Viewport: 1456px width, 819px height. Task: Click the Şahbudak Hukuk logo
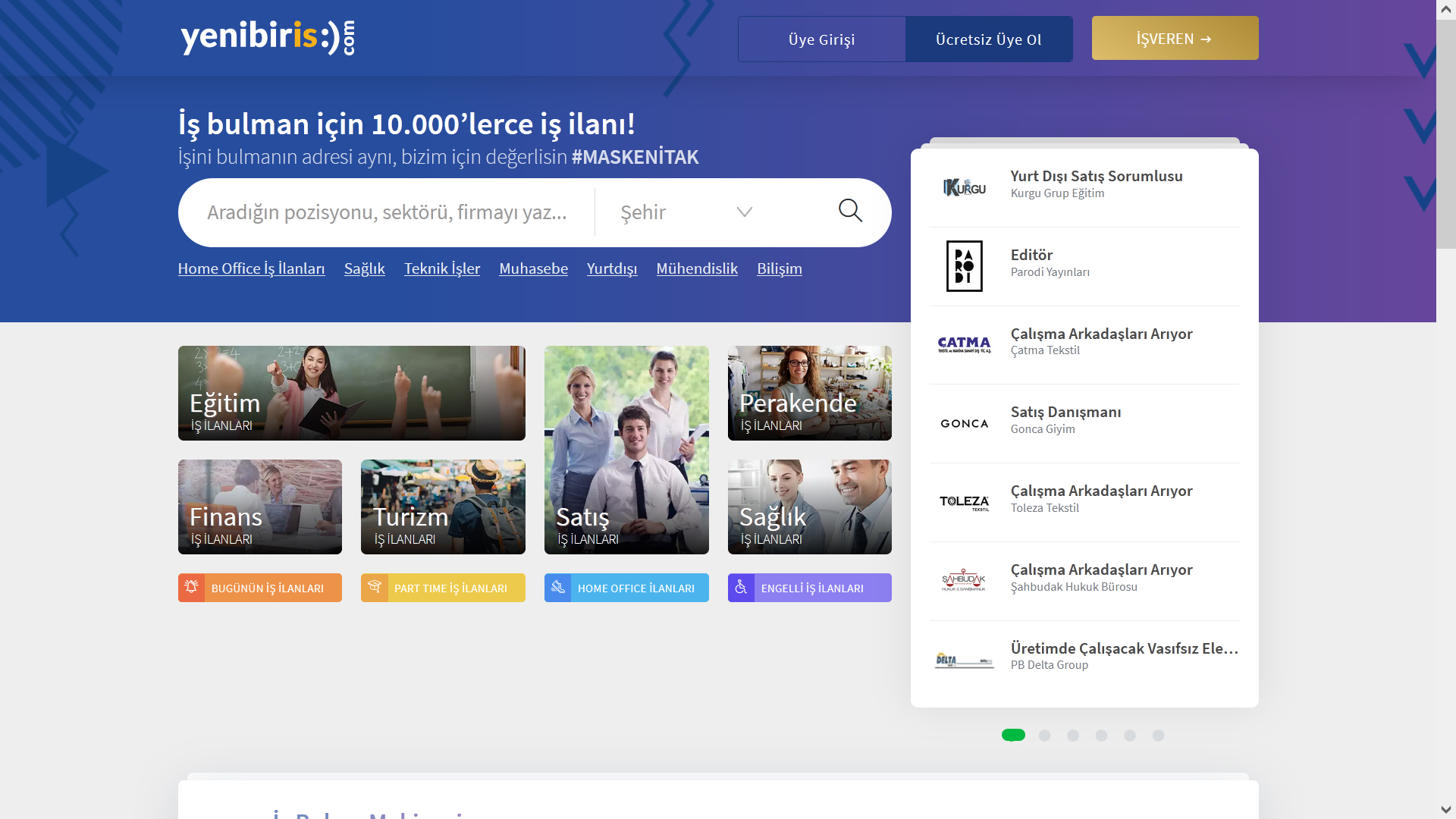(964, 581)
